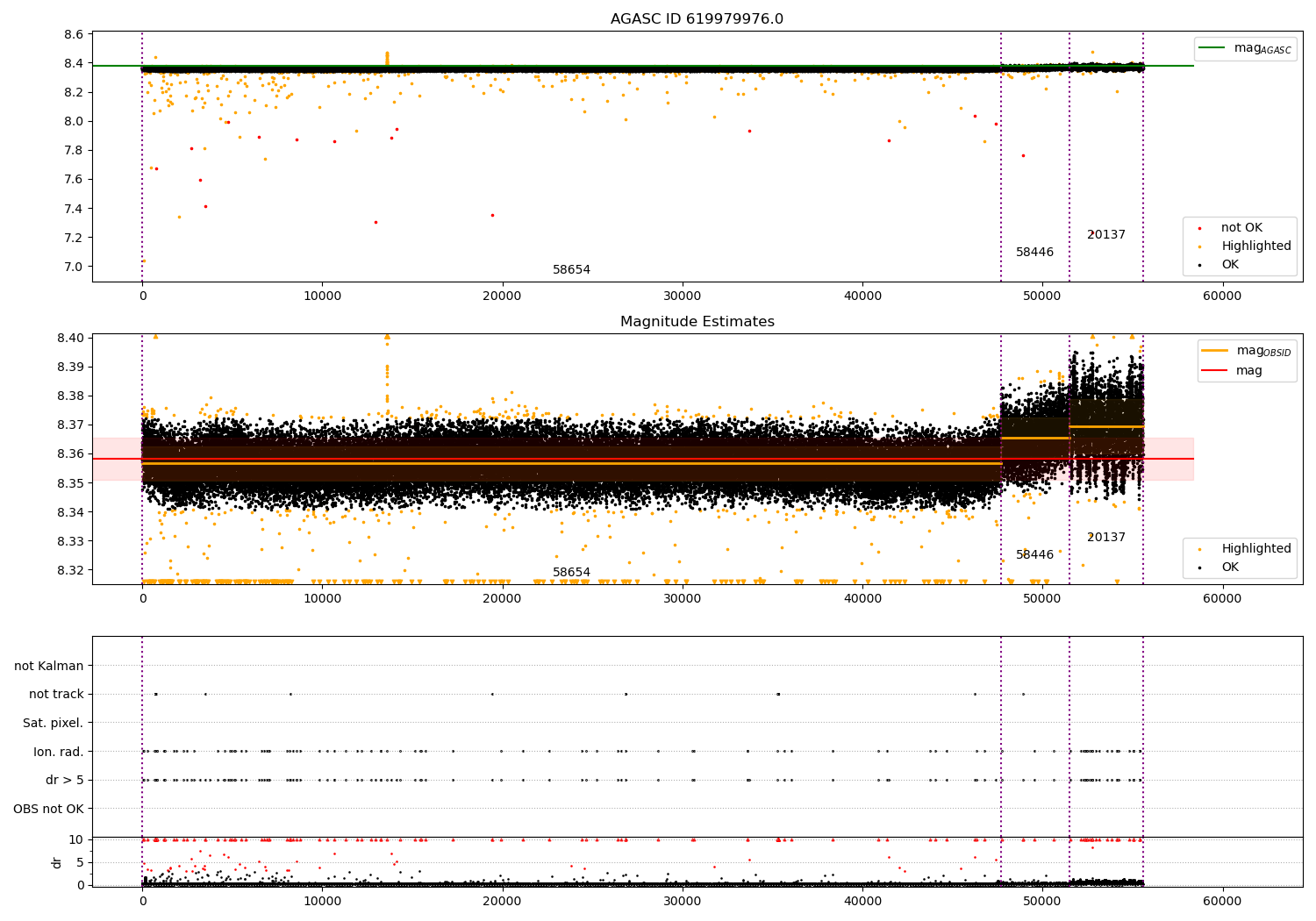This screenshot has width=1316, height=921.
Task: Click the "AGASC ID 619979976.0" plot title
Action: click(697, 19)
